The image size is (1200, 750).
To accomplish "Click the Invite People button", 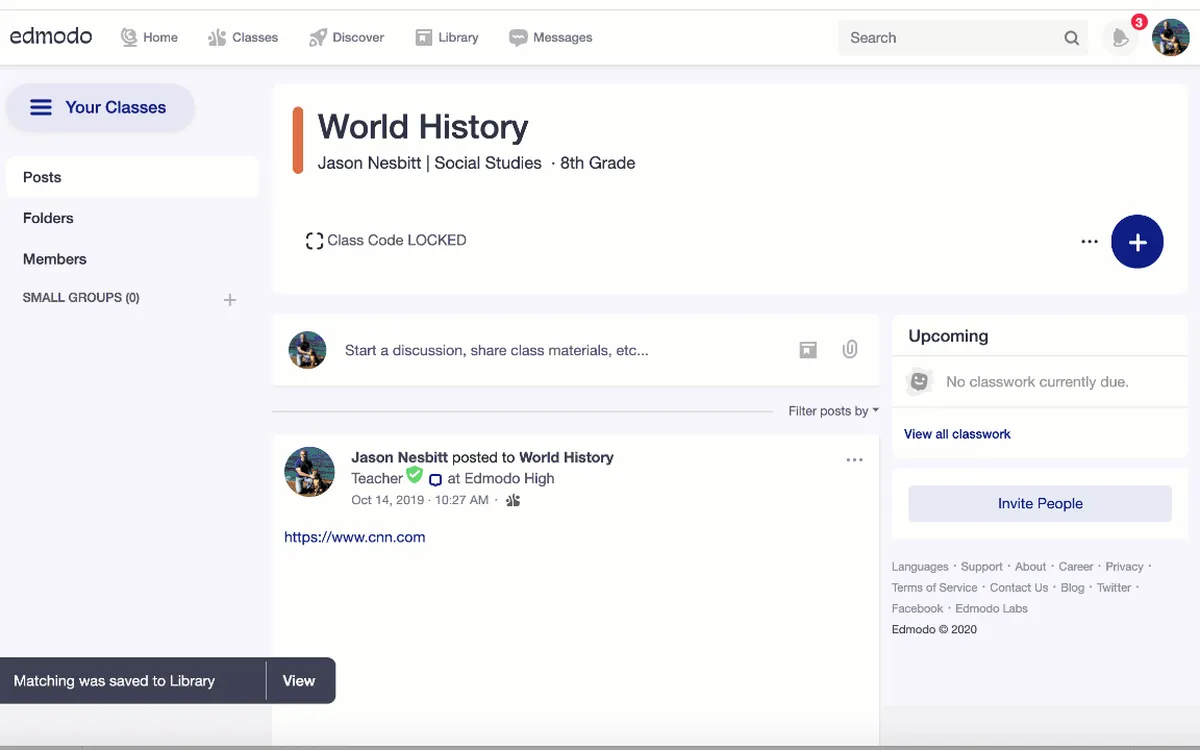I will pos(1040,504).
